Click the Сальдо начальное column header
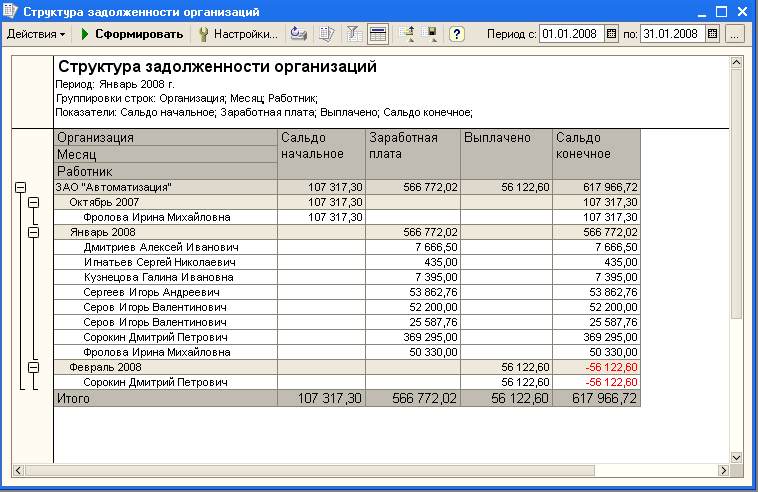The height and width of the screenshot is (492, 758). tap(321, 154)
